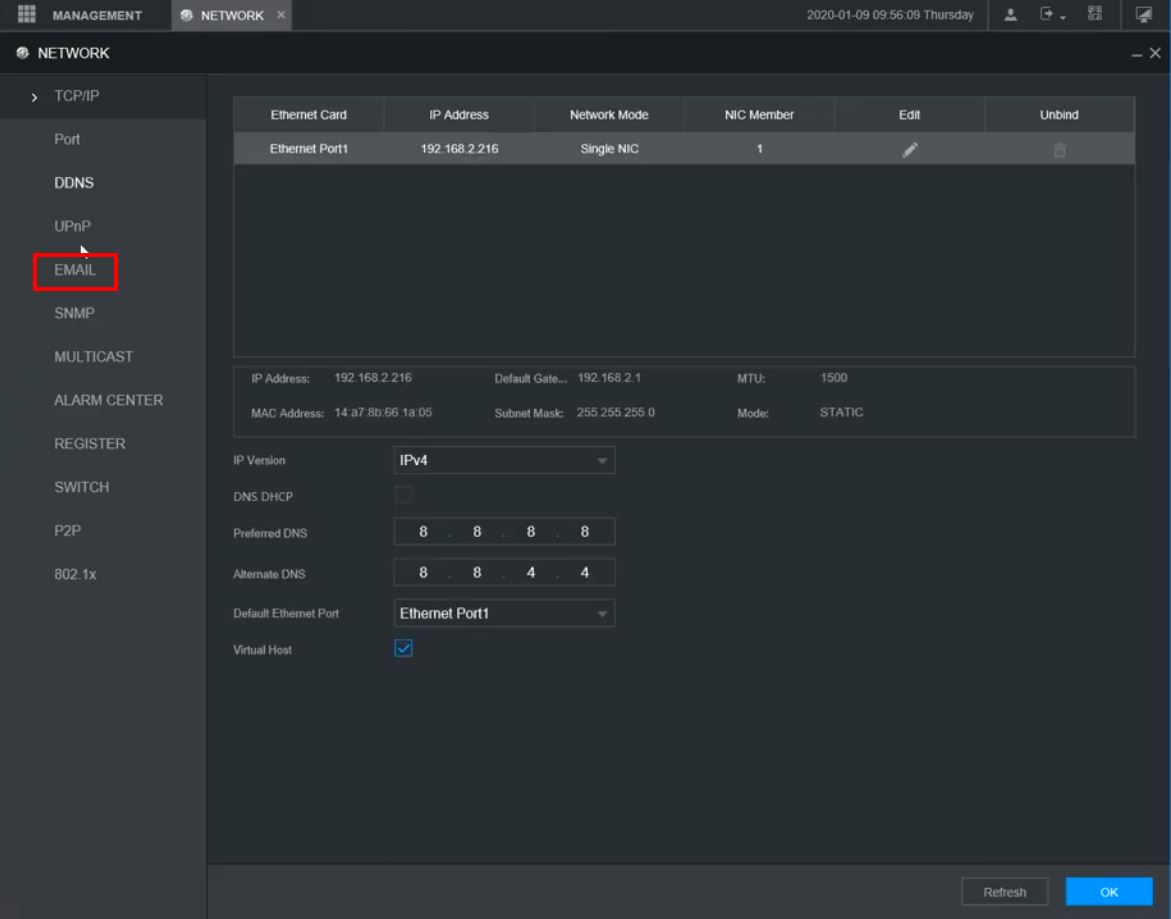
Task: Click the Network Mode column header
Action: (x=609, y=115)
